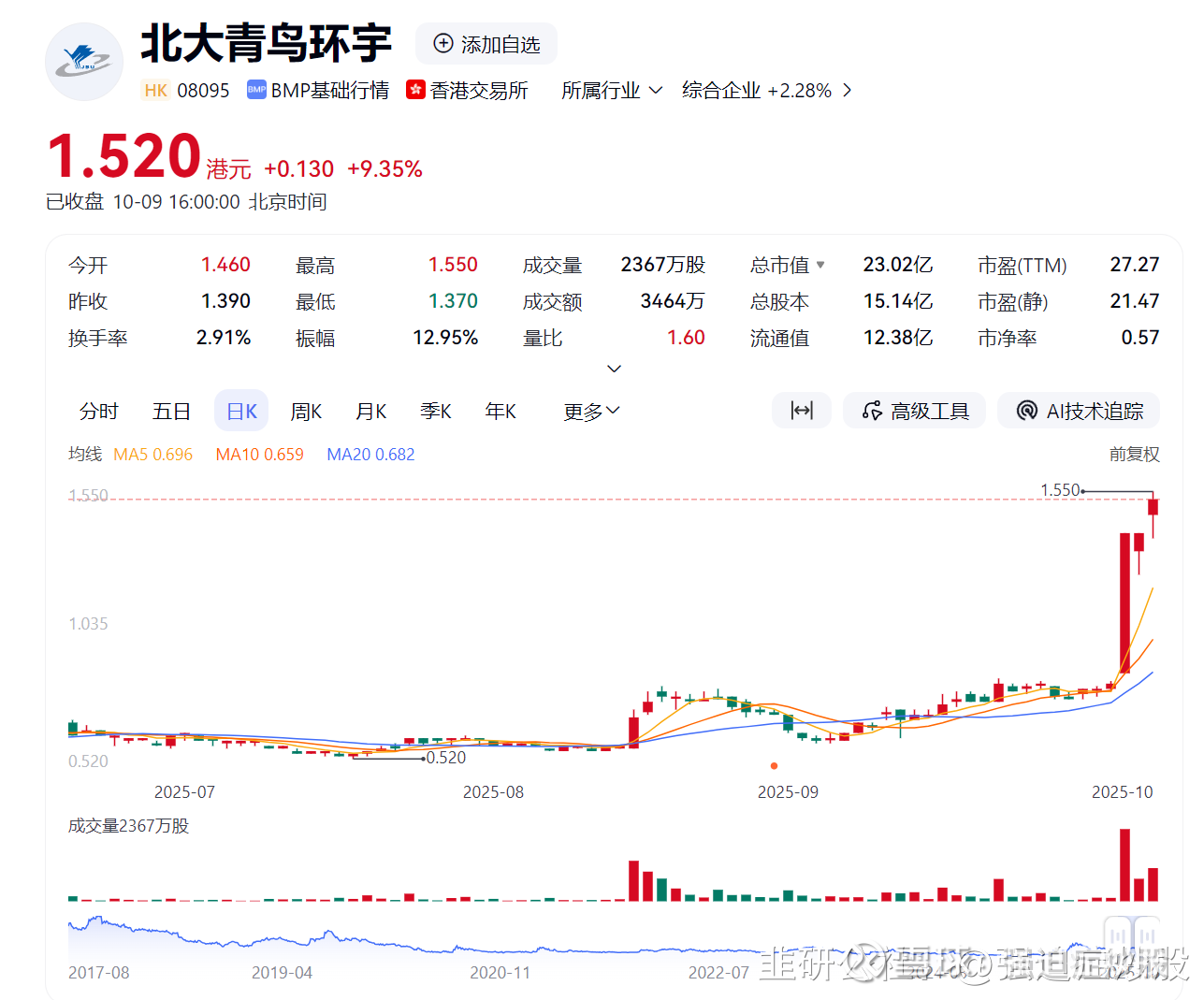This screenshot has width=1204, height=1000.
Task: Click the plus icon in 添加自选
Action: pos(443,44)
